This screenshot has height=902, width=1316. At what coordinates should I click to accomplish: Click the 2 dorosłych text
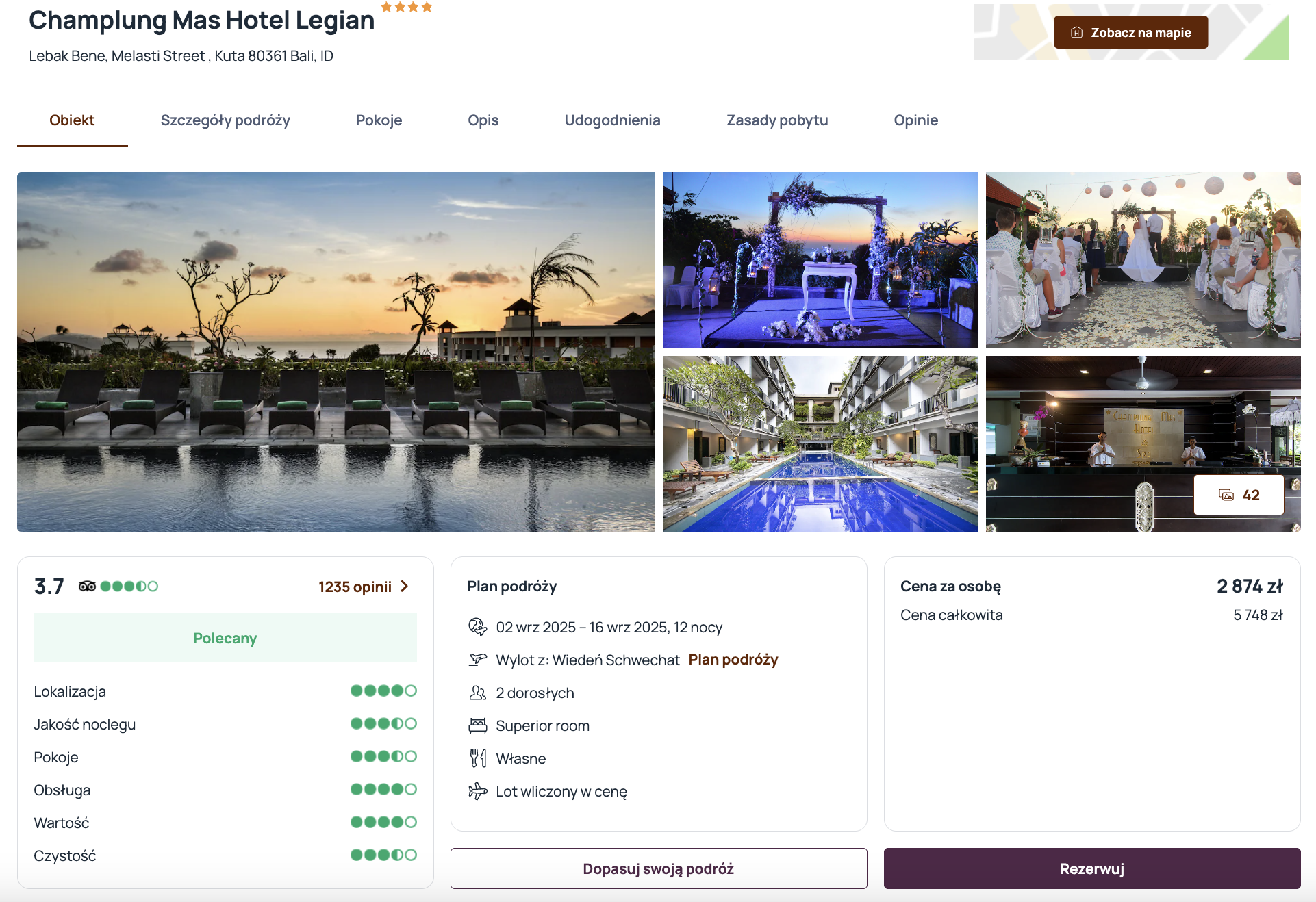pyautogui.click(x=535, y=693)
